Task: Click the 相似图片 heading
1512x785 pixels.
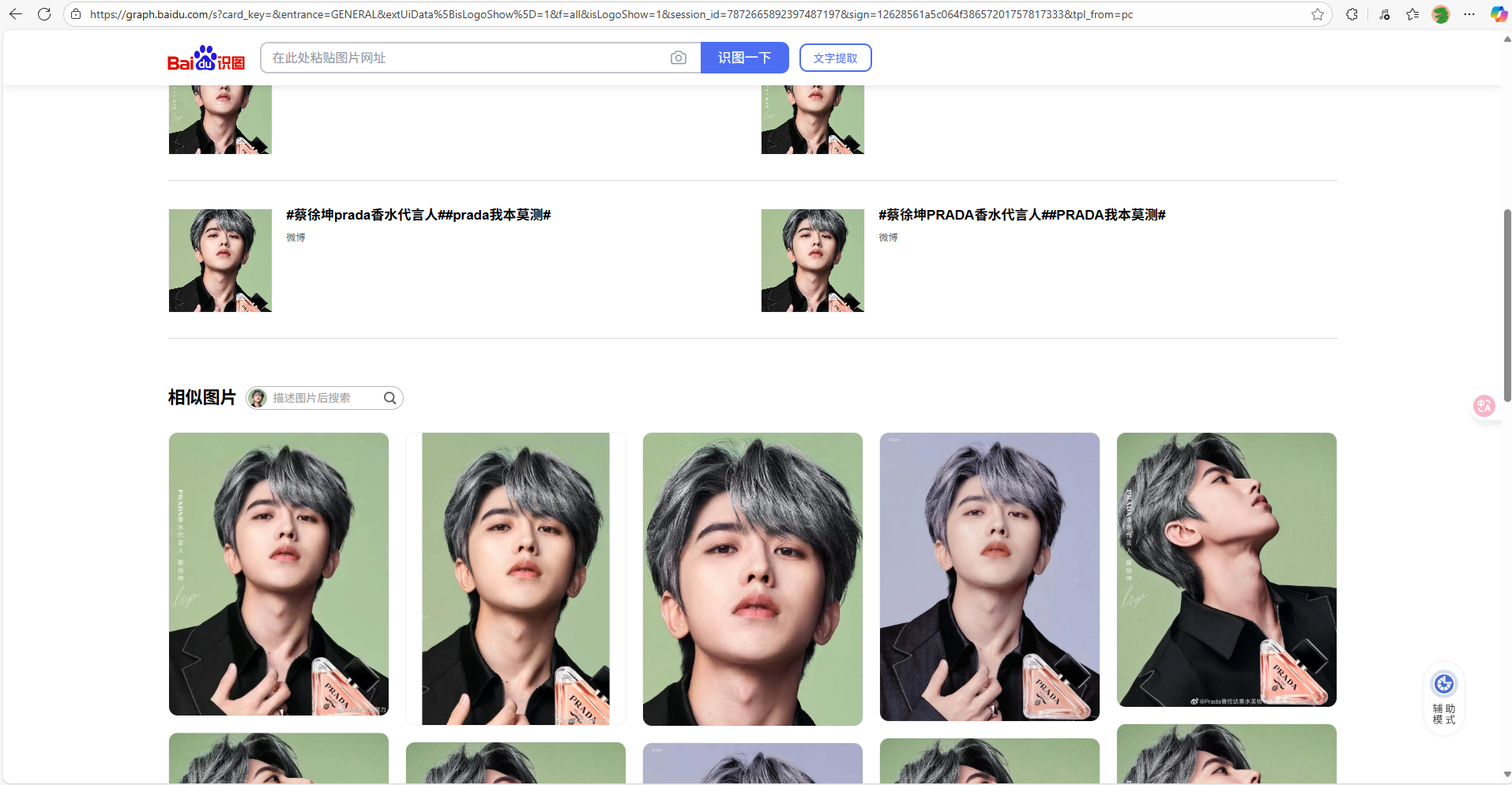Action: tap(202, 397)
